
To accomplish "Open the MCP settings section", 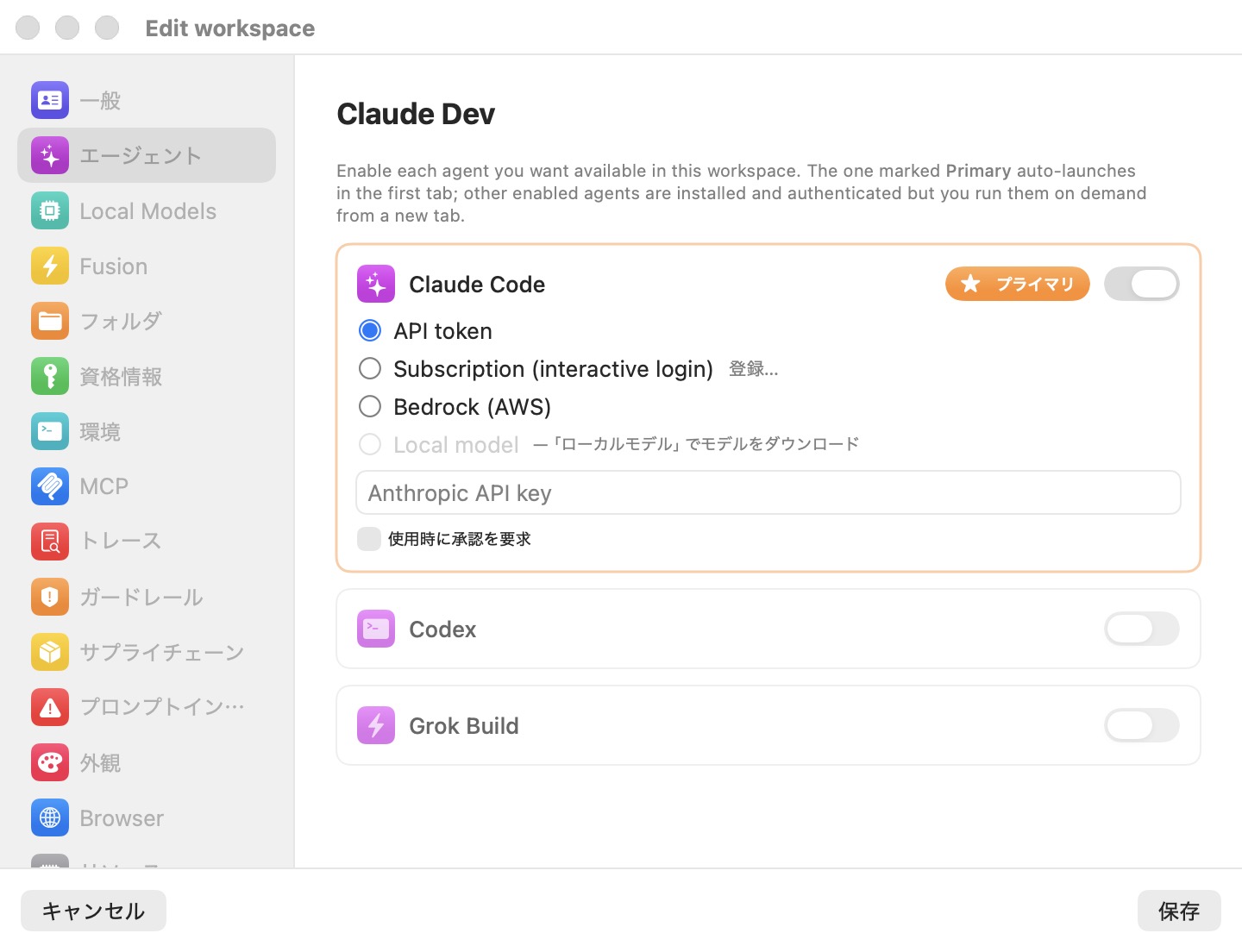I will coord(147,486).
